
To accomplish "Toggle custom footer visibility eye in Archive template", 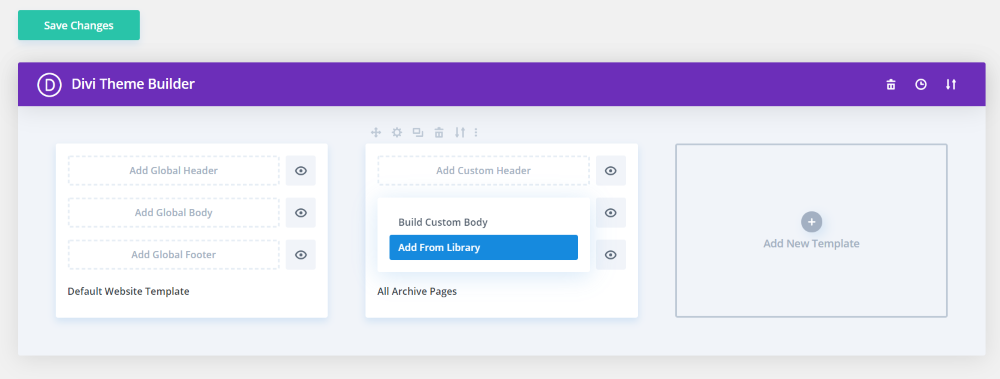I will tap(611, 255).
